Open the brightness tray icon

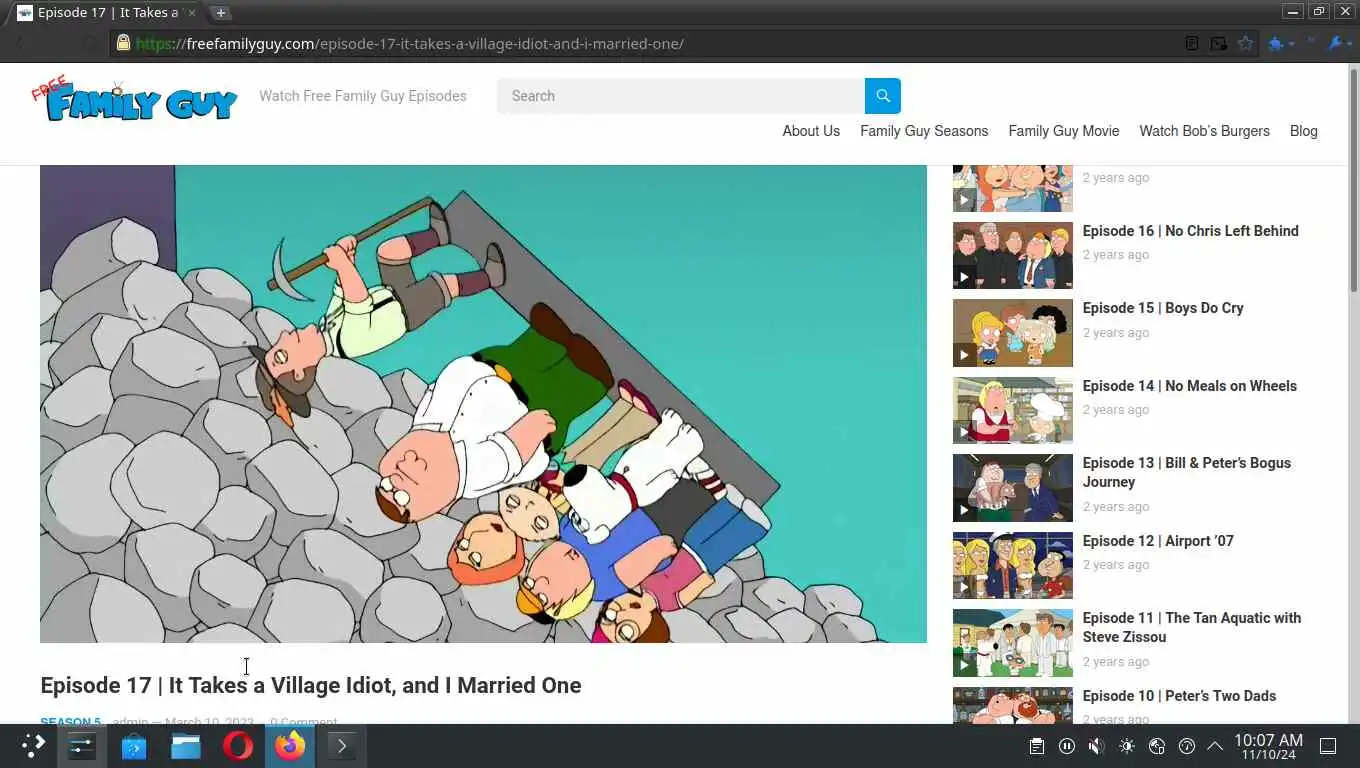[1127, 746]
